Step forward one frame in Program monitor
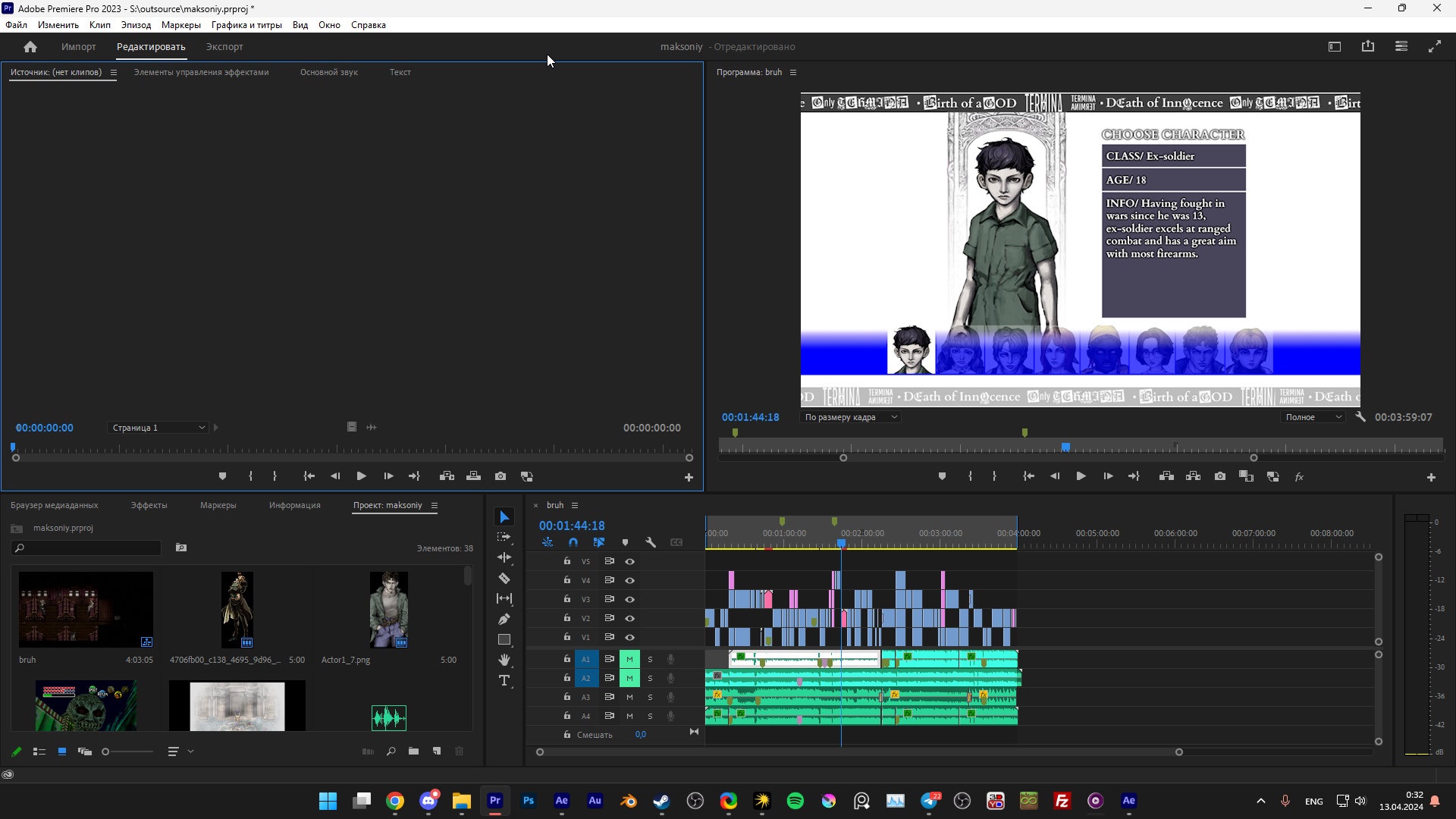 [x=1108, y=476]
